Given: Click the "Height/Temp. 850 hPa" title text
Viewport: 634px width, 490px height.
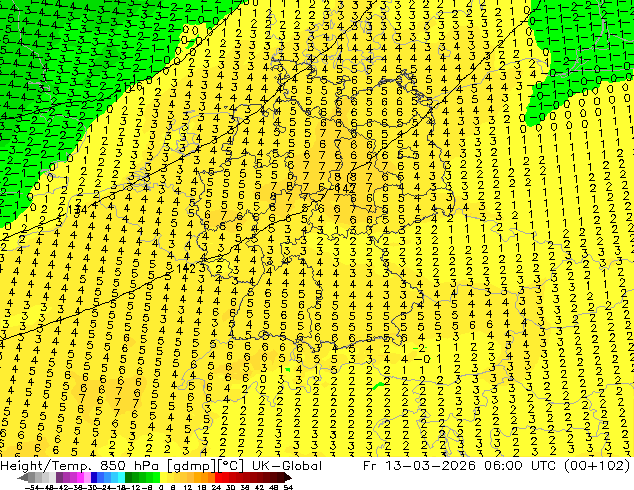Looking at the screenshot, I should pyautogui.click(x=79, y=466).
